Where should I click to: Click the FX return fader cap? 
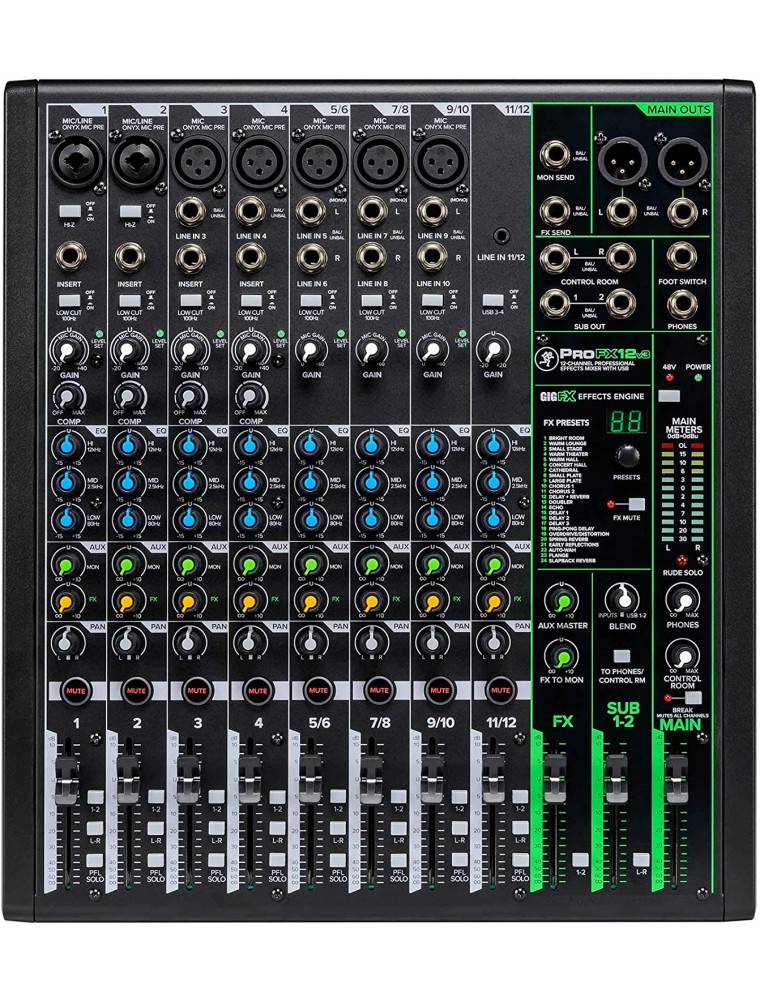click(x=555, y=780)
